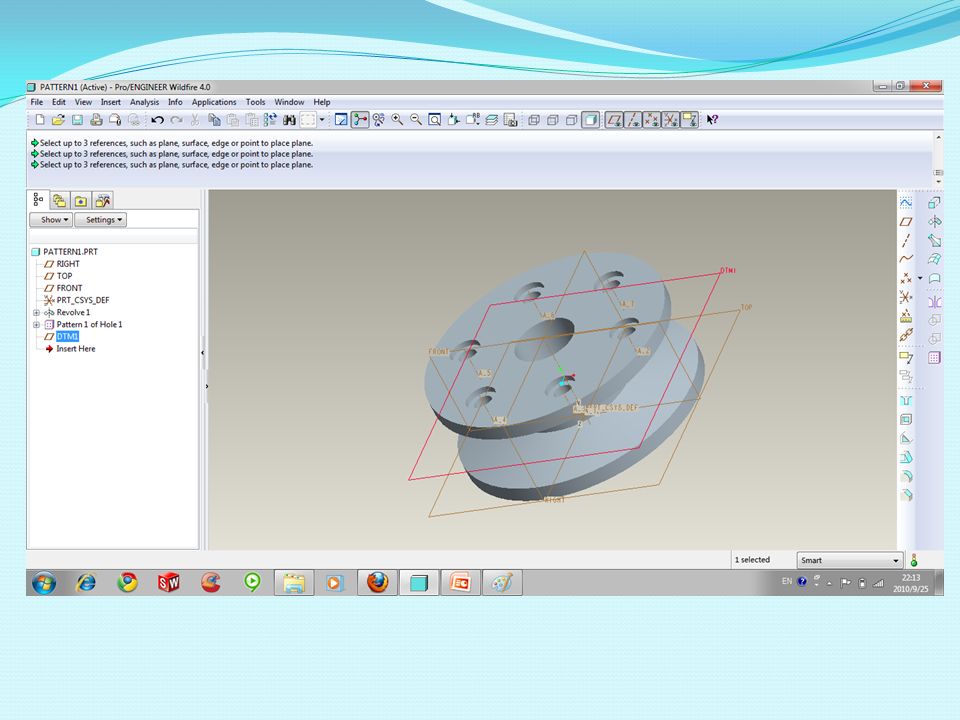Click the What's This help cursor icon
The height and width of the screenshot is (720, 960).
712,120
